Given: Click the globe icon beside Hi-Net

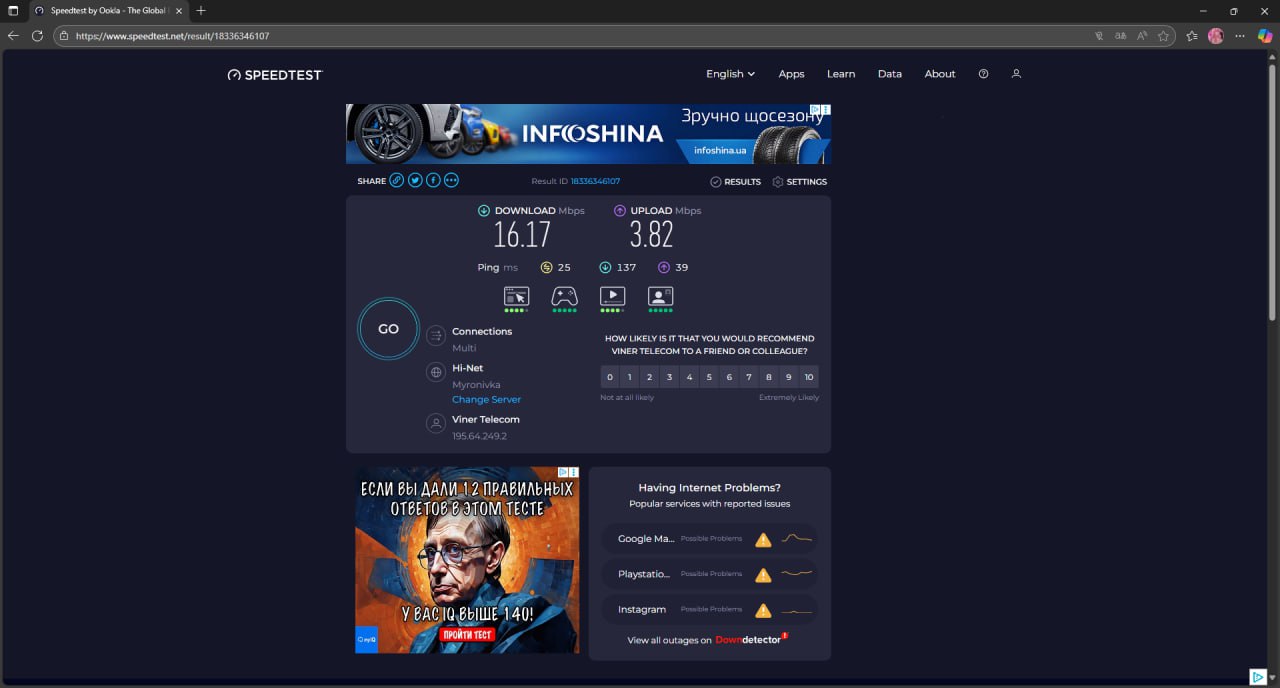Looking at the screenshot, I should pos(436,372).
